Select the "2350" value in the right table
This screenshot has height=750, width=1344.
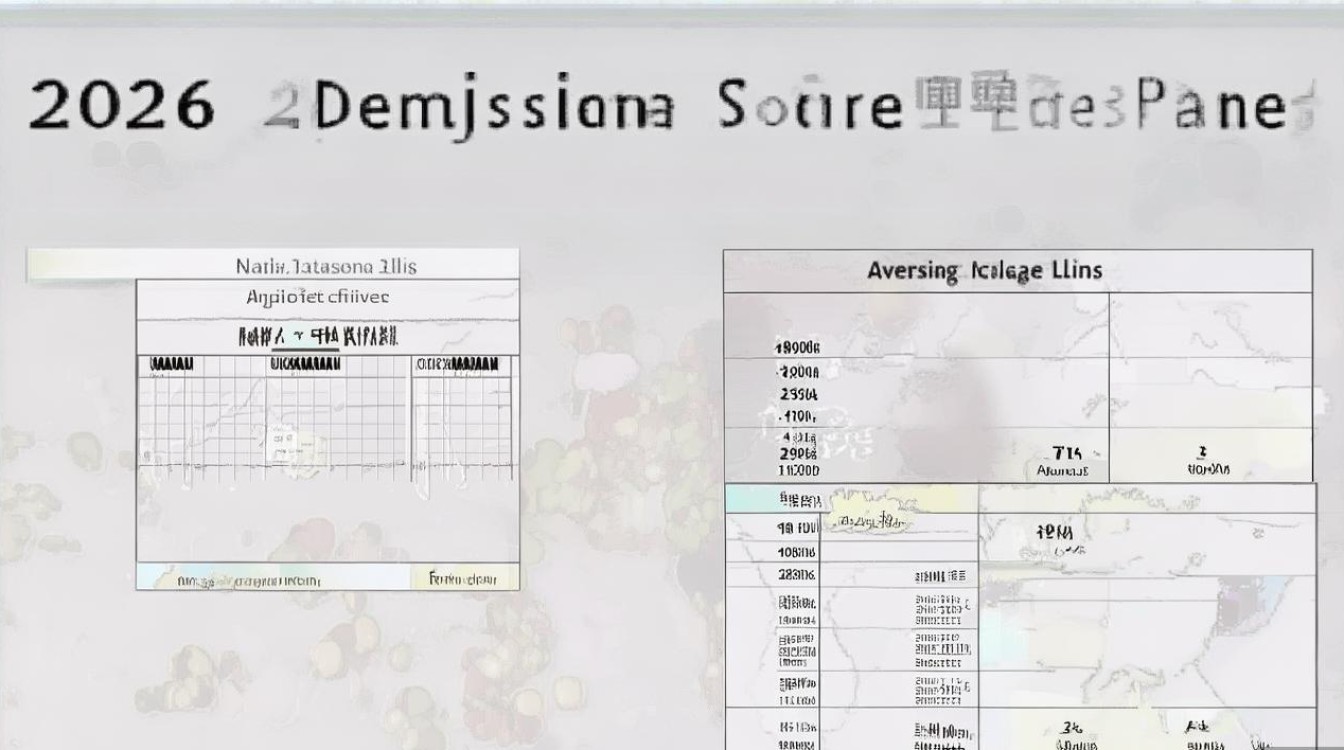point(797,393)
